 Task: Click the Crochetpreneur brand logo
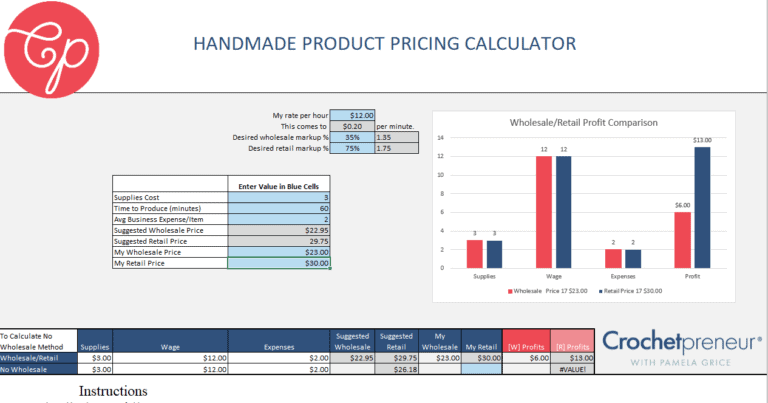coord(682,348)
